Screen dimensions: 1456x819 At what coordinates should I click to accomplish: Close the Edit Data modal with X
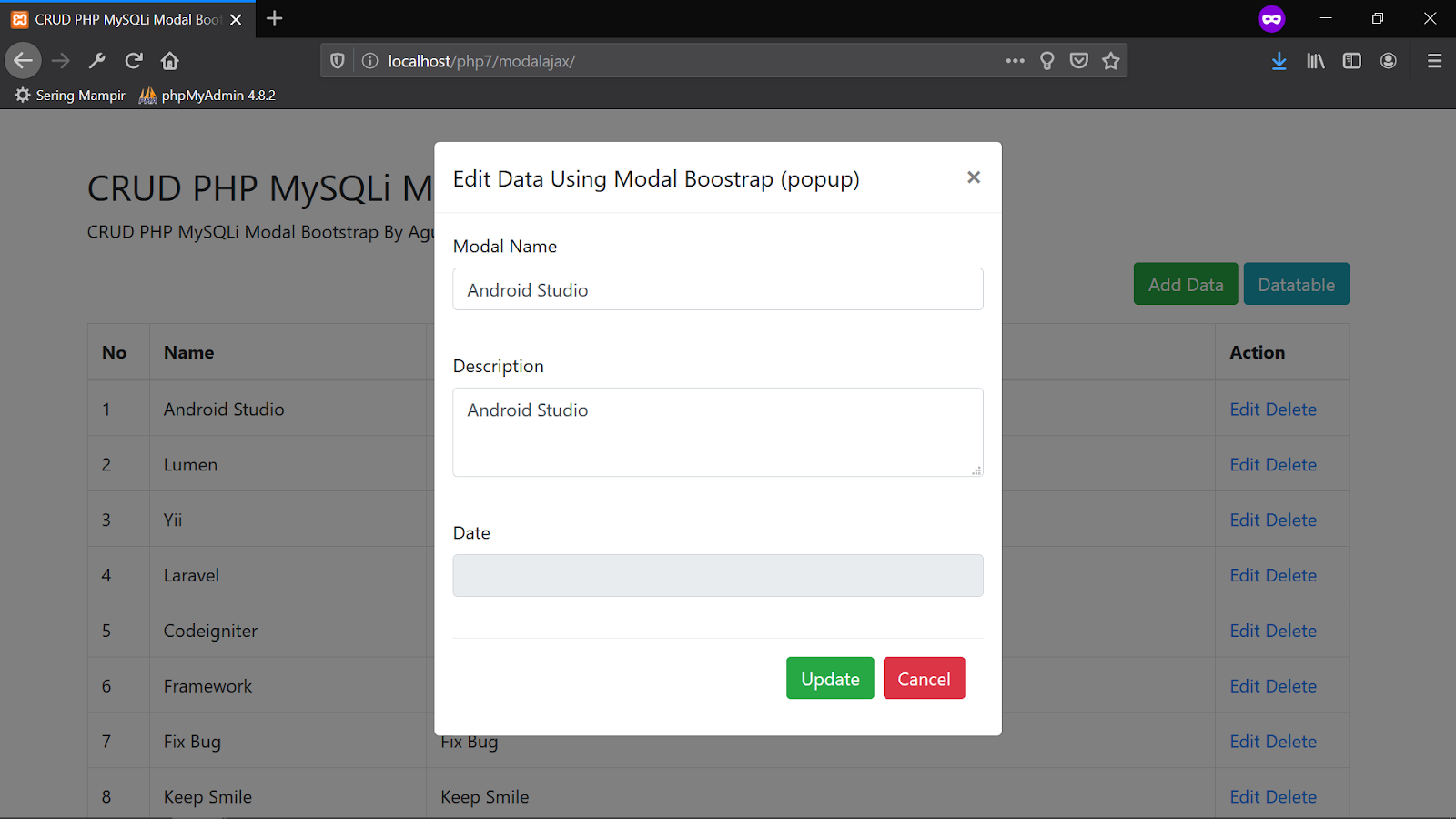coord(974,177)
